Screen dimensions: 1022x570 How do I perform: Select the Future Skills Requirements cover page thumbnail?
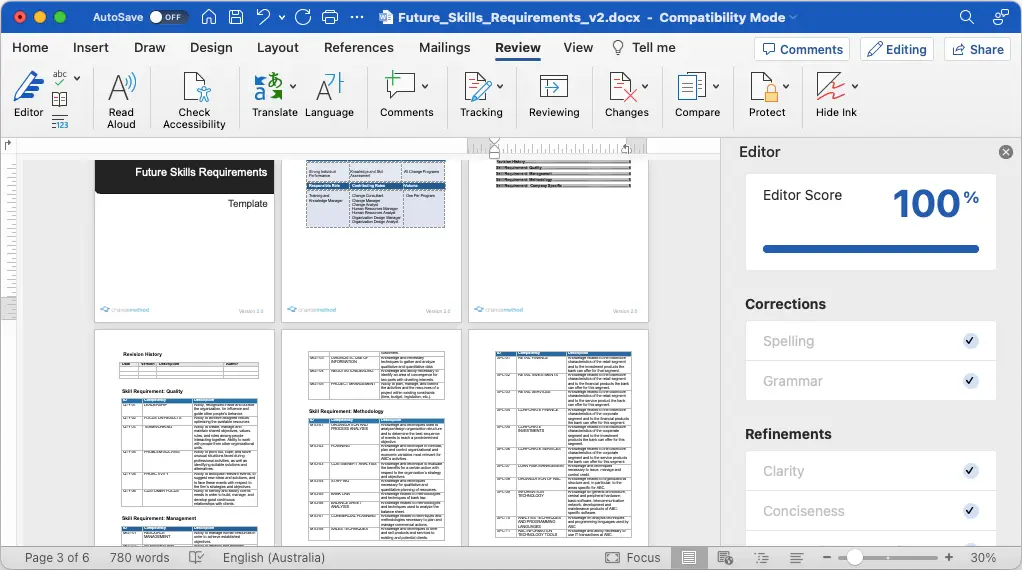tap(184, 241)
